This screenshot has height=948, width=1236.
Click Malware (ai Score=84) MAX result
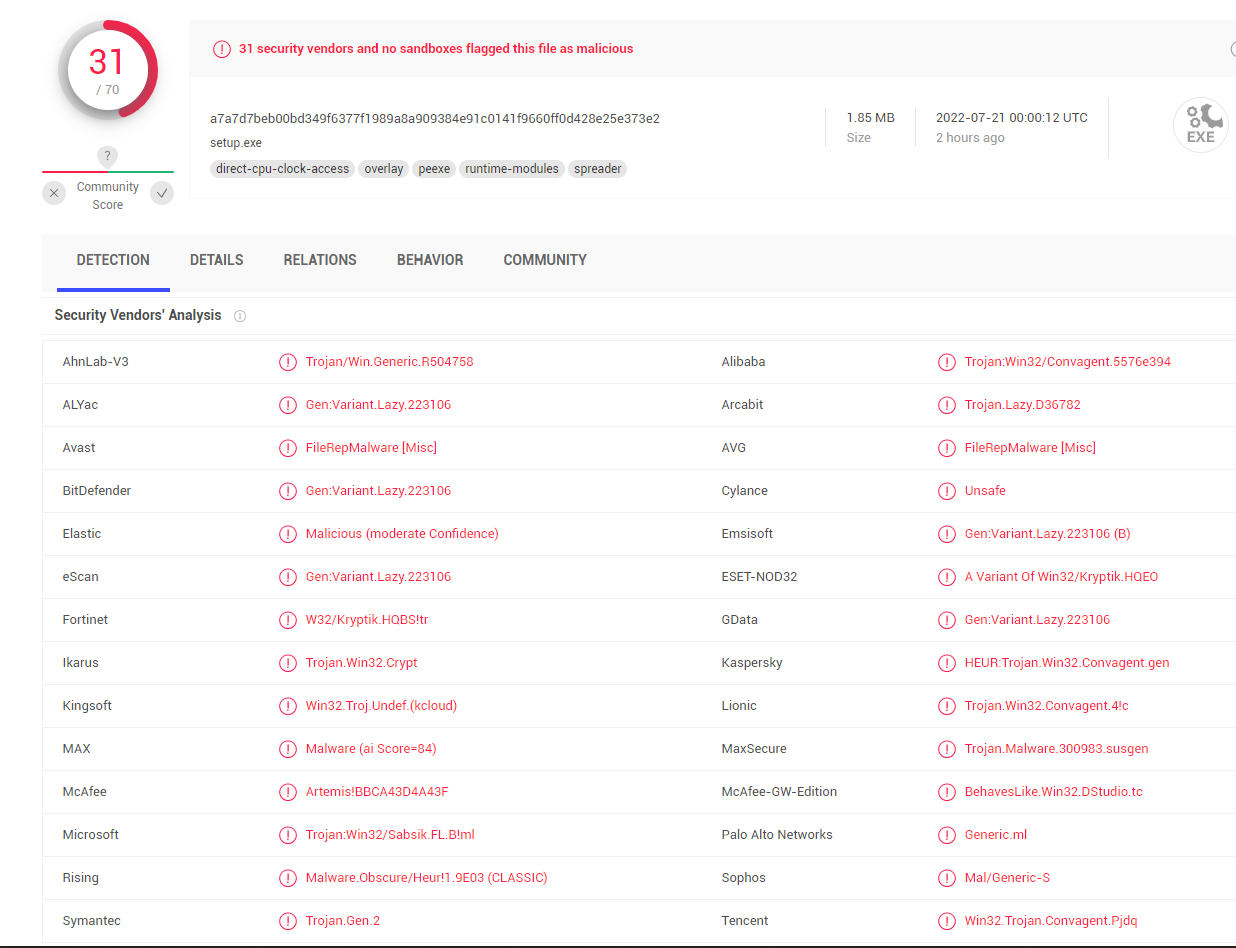pos(371,749)
